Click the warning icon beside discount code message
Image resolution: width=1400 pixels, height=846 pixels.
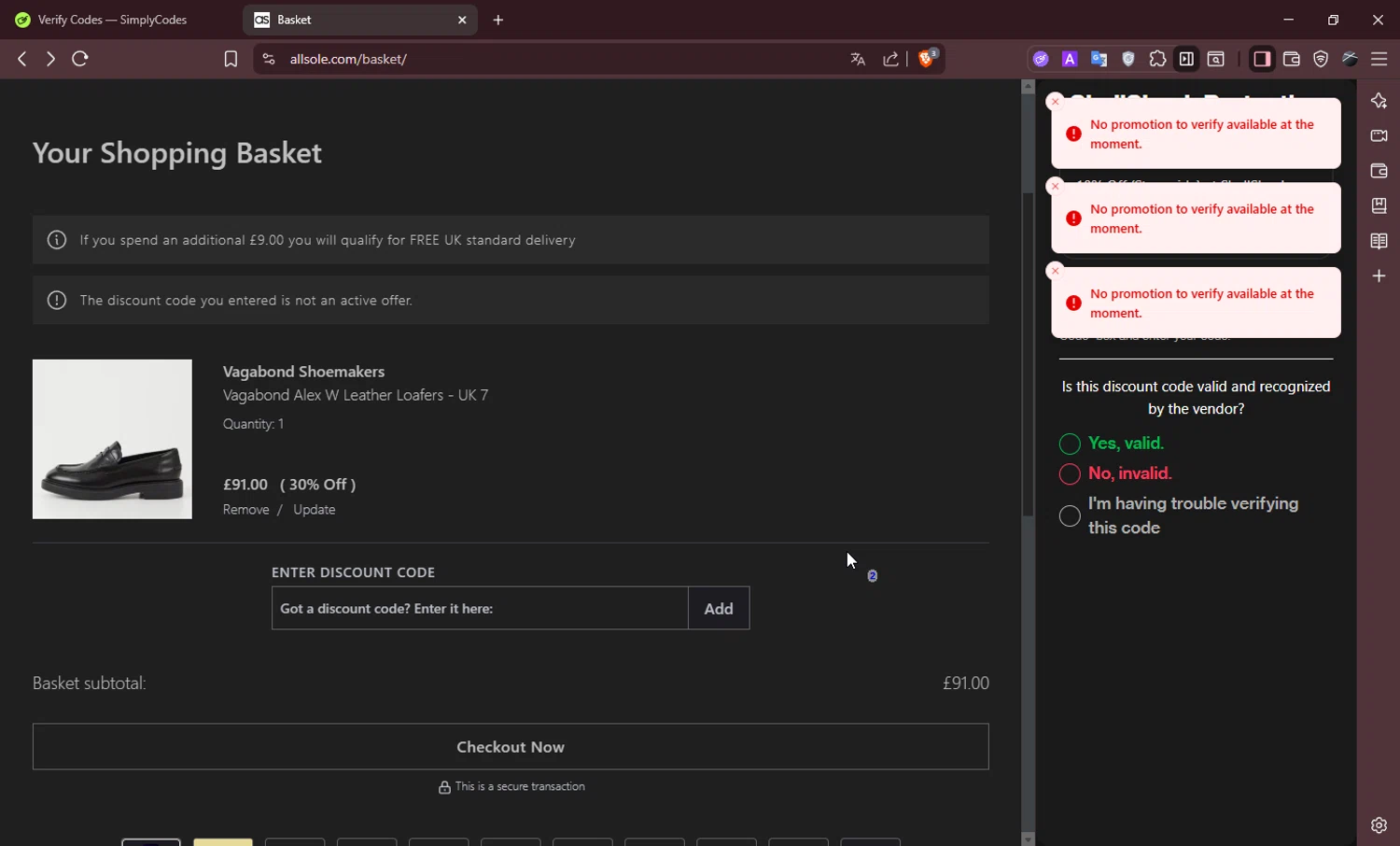[x=57, y=300]
